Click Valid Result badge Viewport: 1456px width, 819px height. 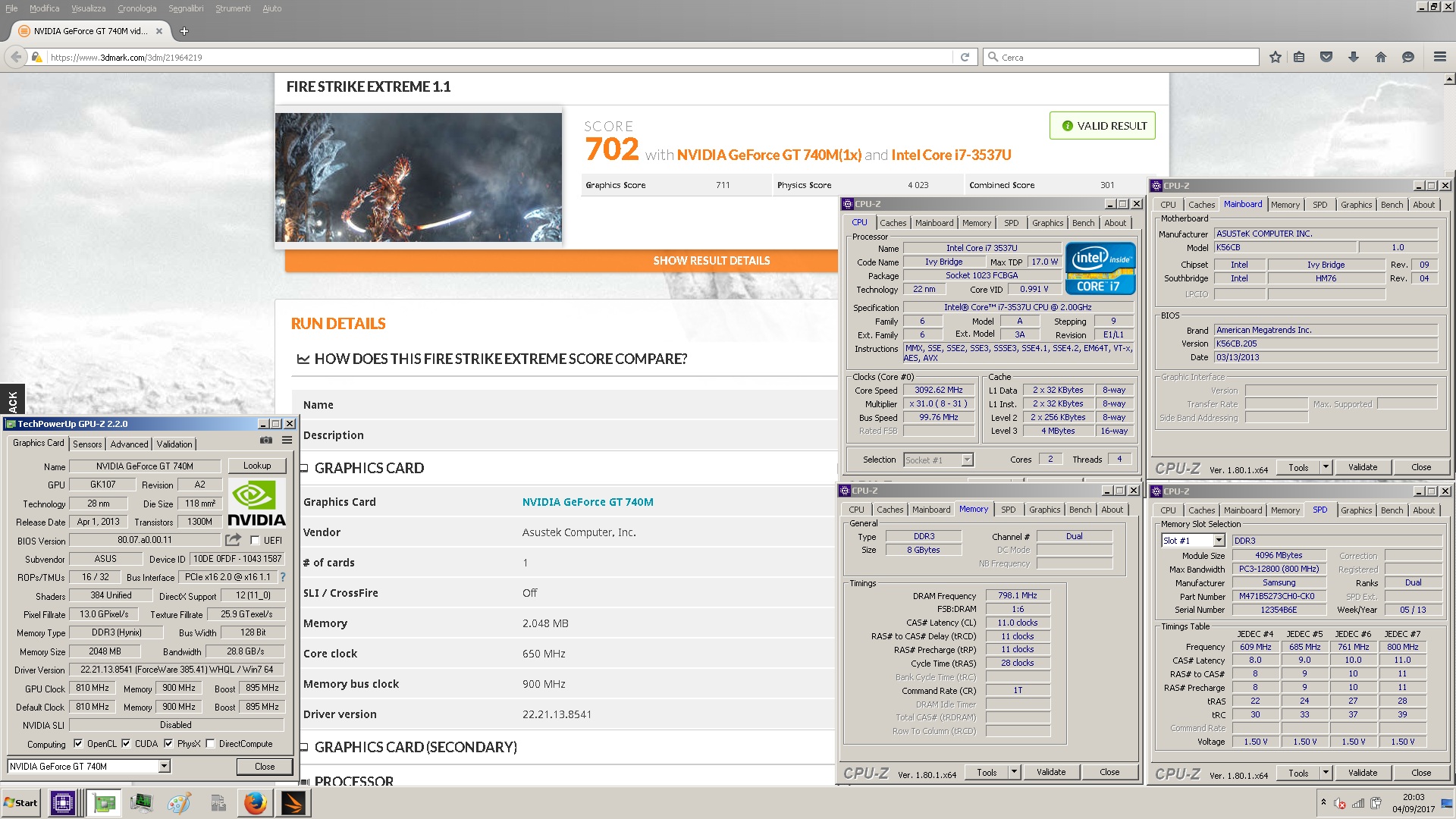point(1103,126)
